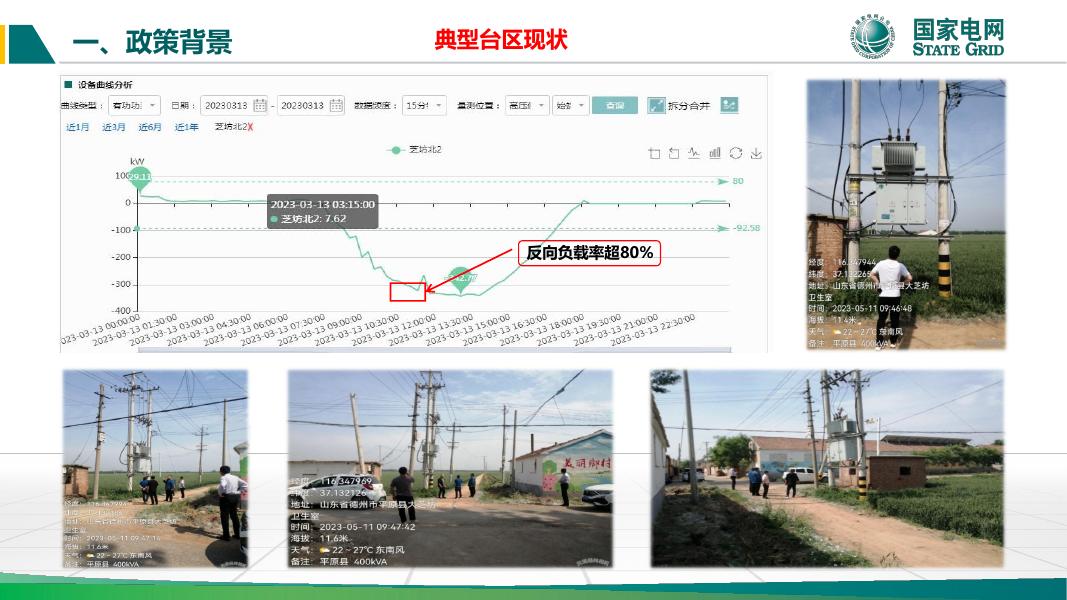Viewport: 1067px width, 600px height.
Task: Click bottom-middle photo with white car
Action: coord(450,469)
